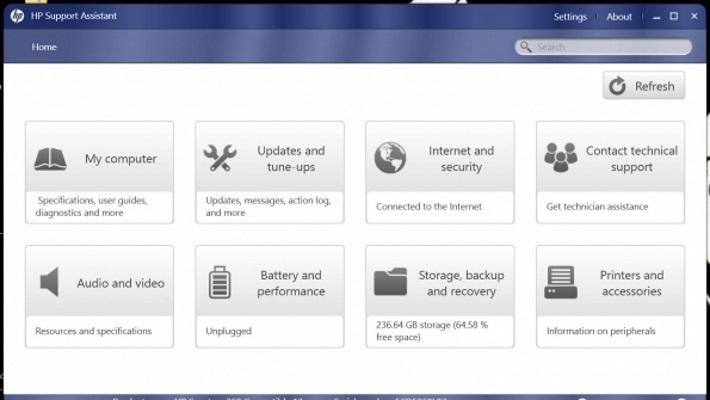
Task: Open Audio and video tile title
Action: (120, 283)
